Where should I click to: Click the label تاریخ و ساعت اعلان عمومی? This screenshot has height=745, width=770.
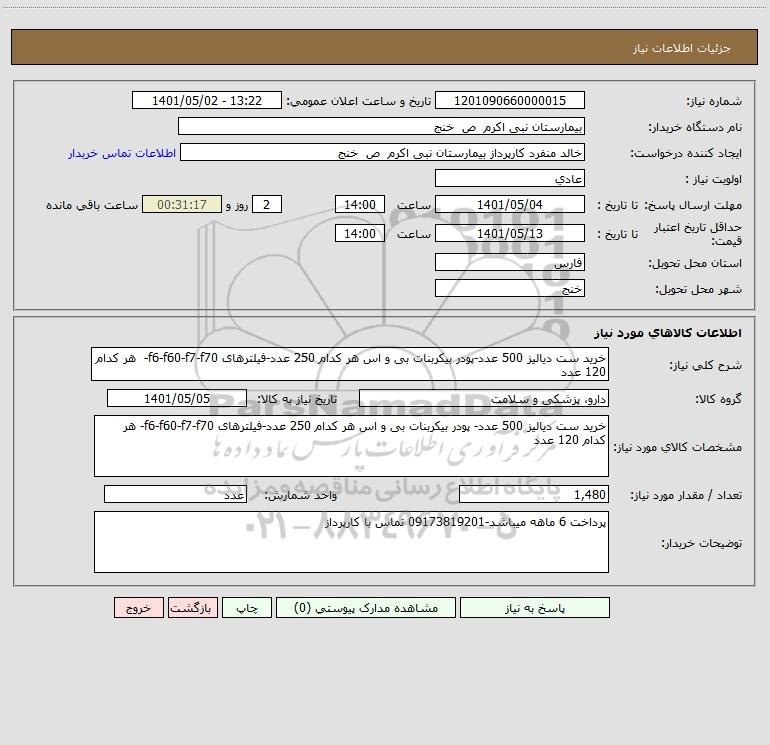[x=359, y=101]
